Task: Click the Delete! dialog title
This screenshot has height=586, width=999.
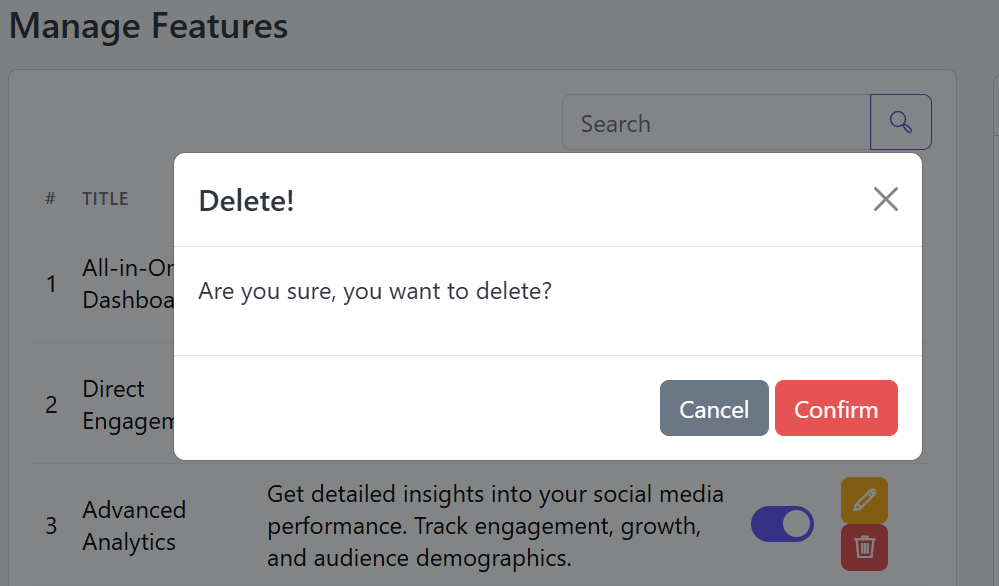Action: 246,201
